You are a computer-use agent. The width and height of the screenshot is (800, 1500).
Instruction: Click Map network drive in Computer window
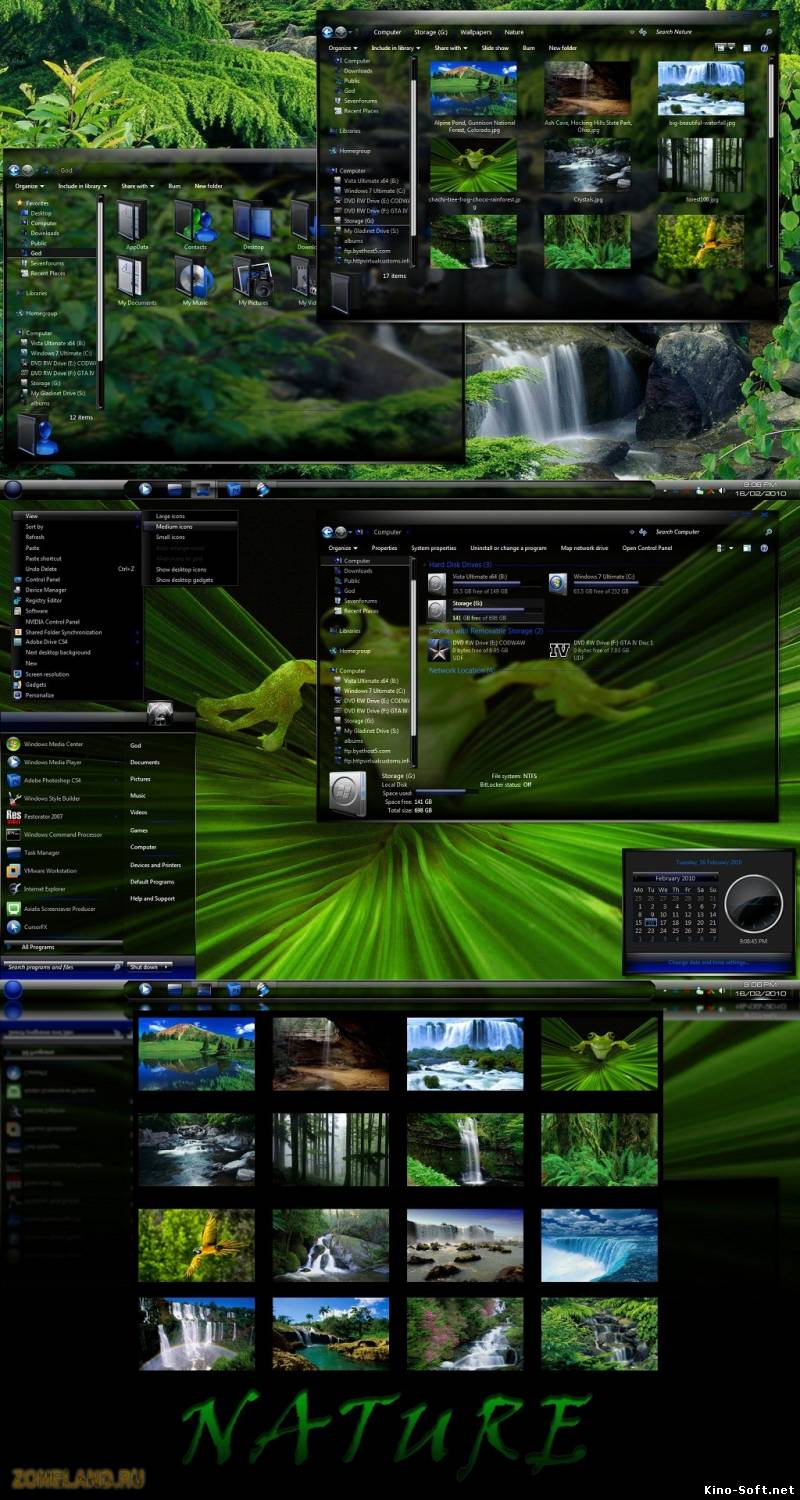[x=585, y=548]
